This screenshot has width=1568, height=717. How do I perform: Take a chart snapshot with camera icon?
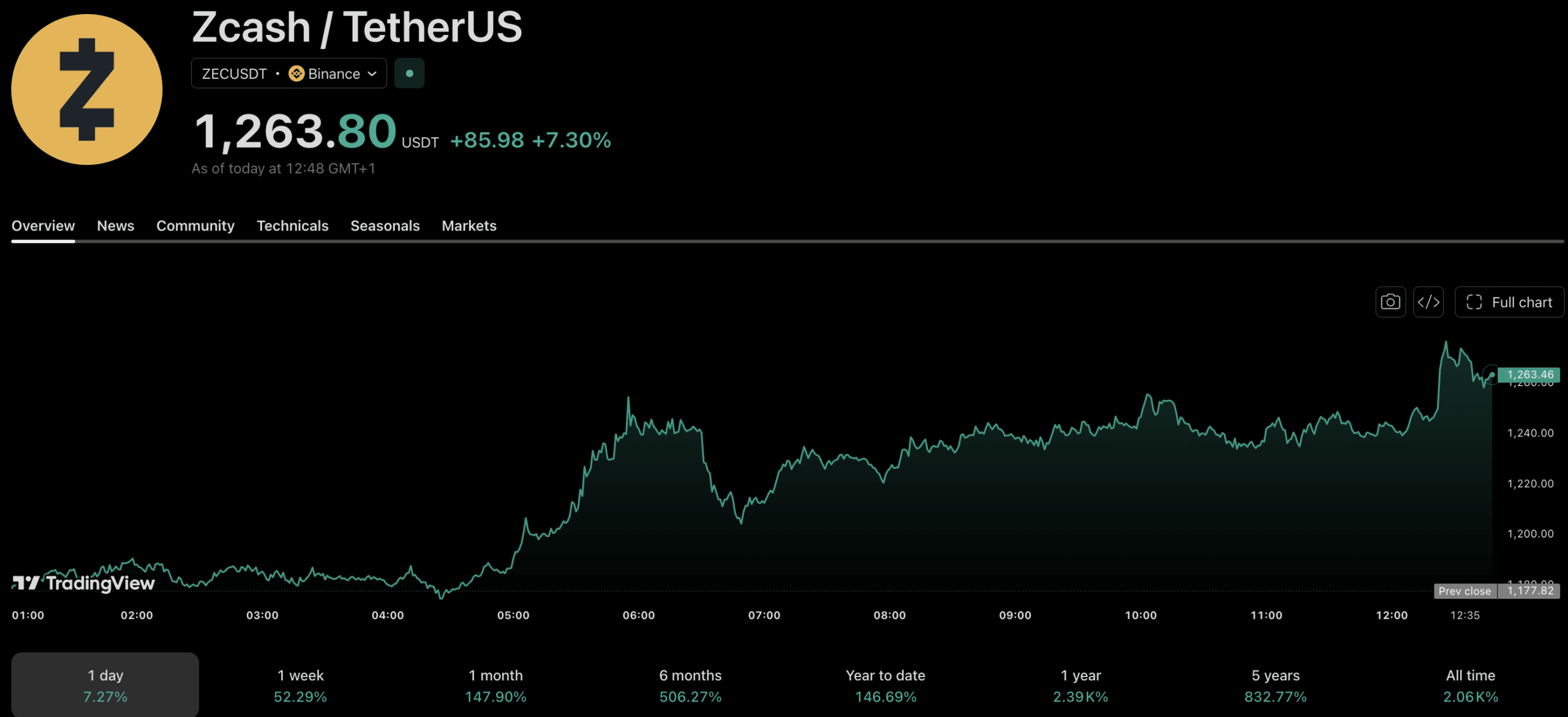point(1390,302)
